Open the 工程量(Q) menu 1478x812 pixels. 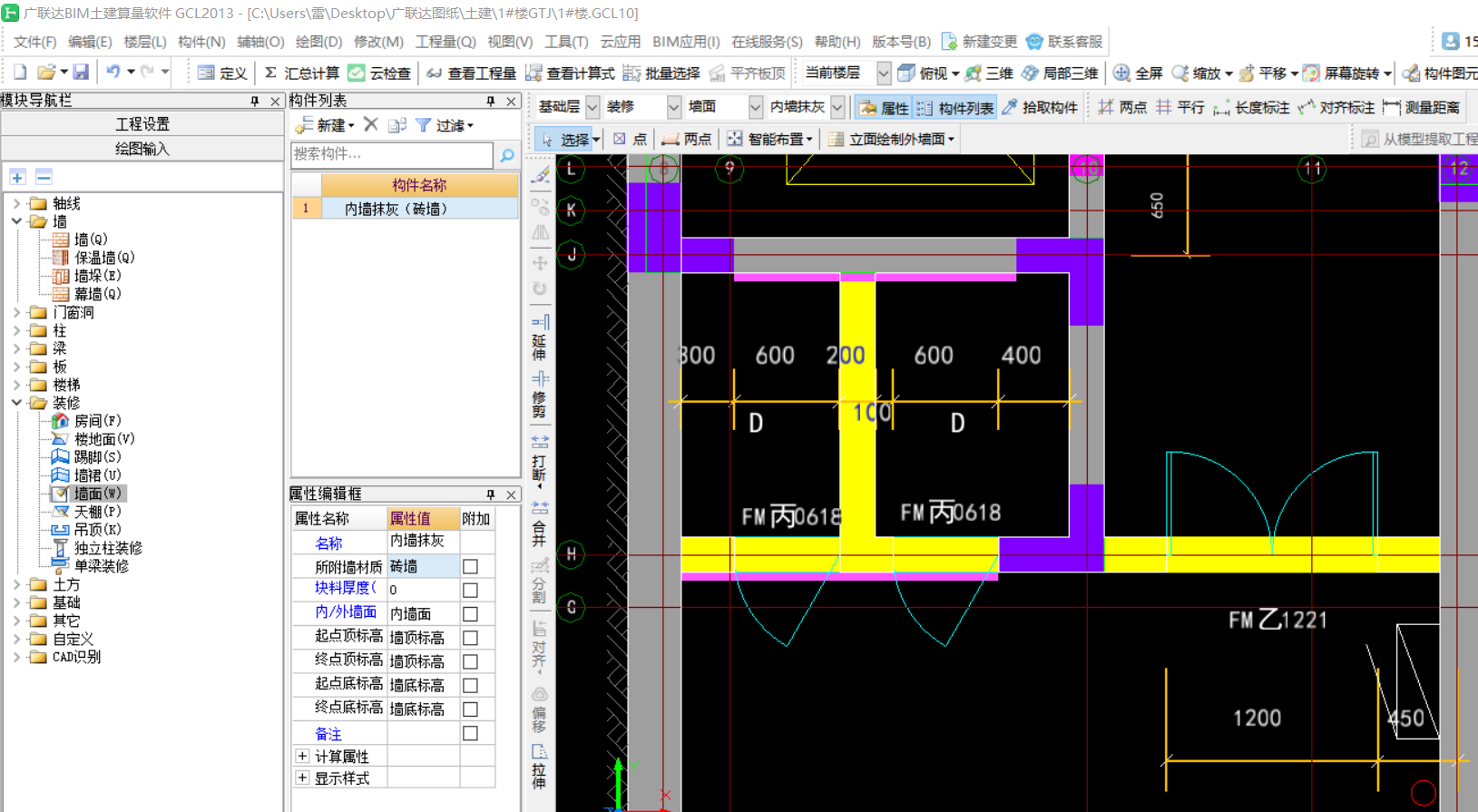pyautogui.click(x=445, y=42)
